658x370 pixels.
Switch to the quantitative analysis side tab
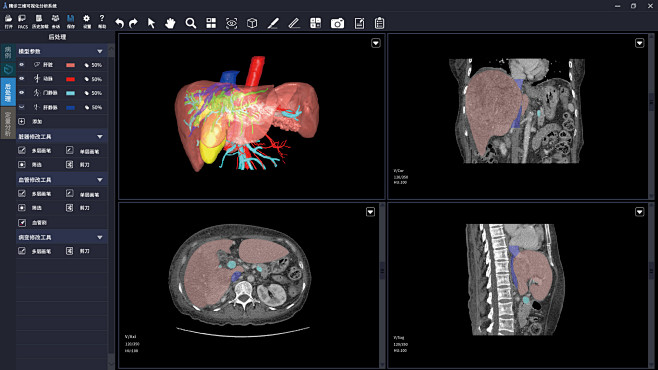(x=8, y=123)
